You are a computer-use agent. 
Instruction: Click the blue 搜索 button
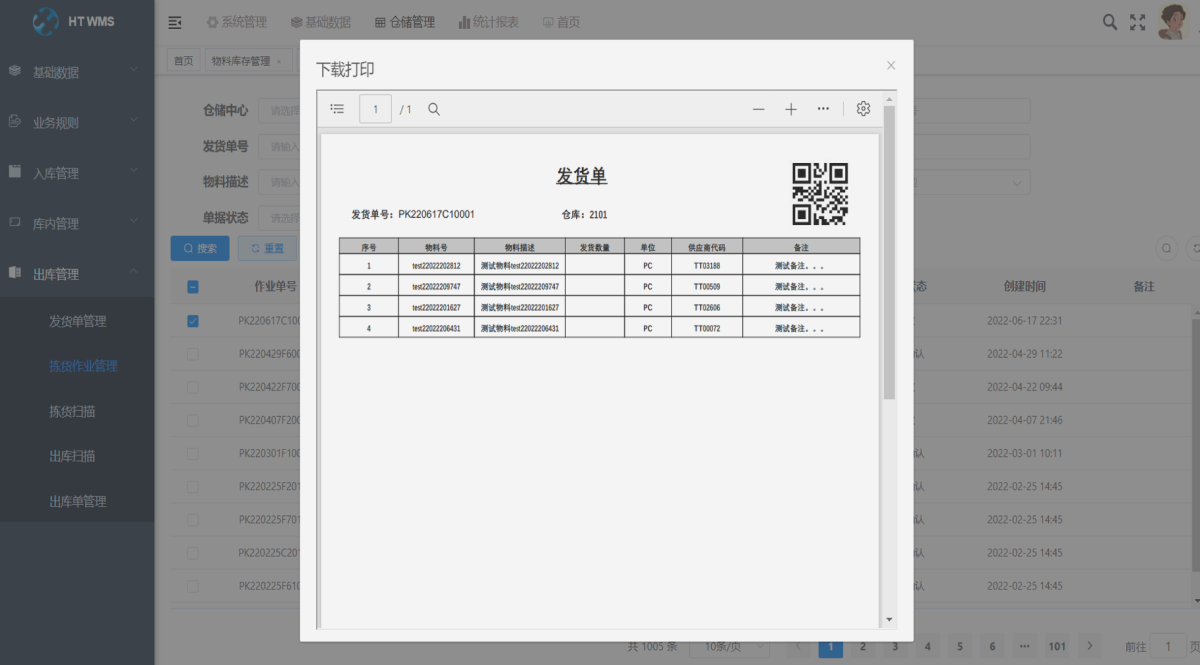(200, 248)
